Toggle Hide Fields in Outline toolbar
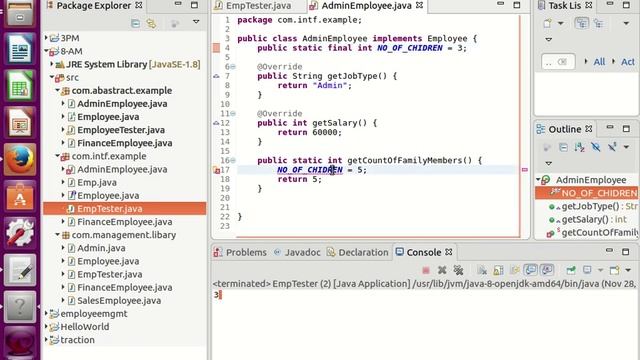Screen dimensions: 640x360 596,147
